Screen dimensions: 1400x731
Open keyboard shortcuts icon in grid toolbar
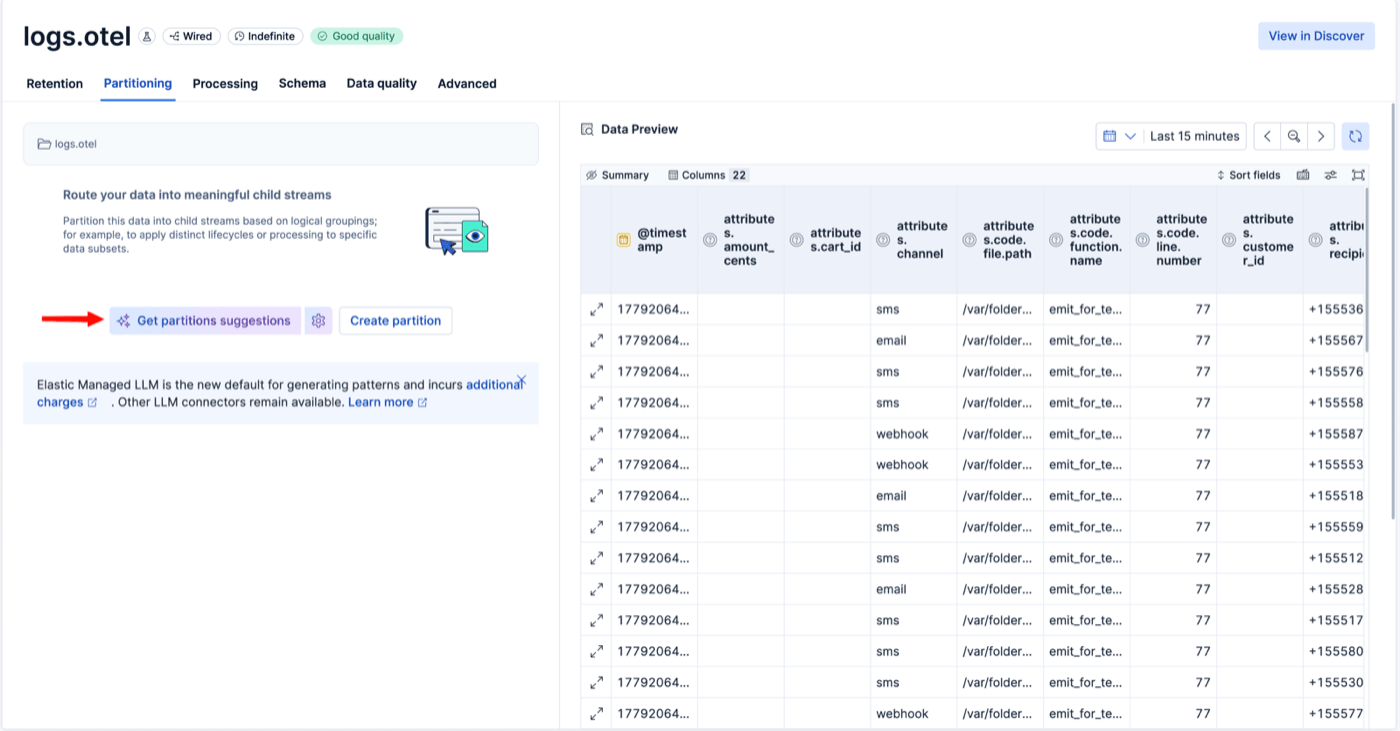(1303, 175)
